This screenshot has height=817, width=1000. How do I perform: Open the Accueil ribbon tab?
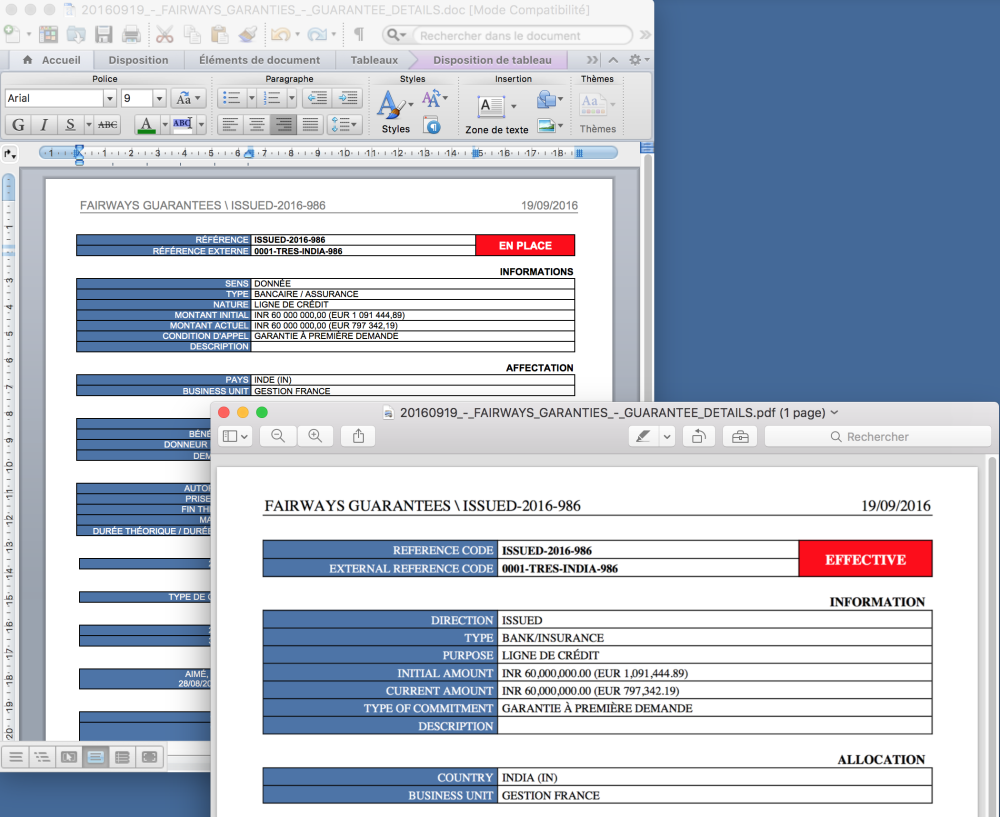pos(52,60)
